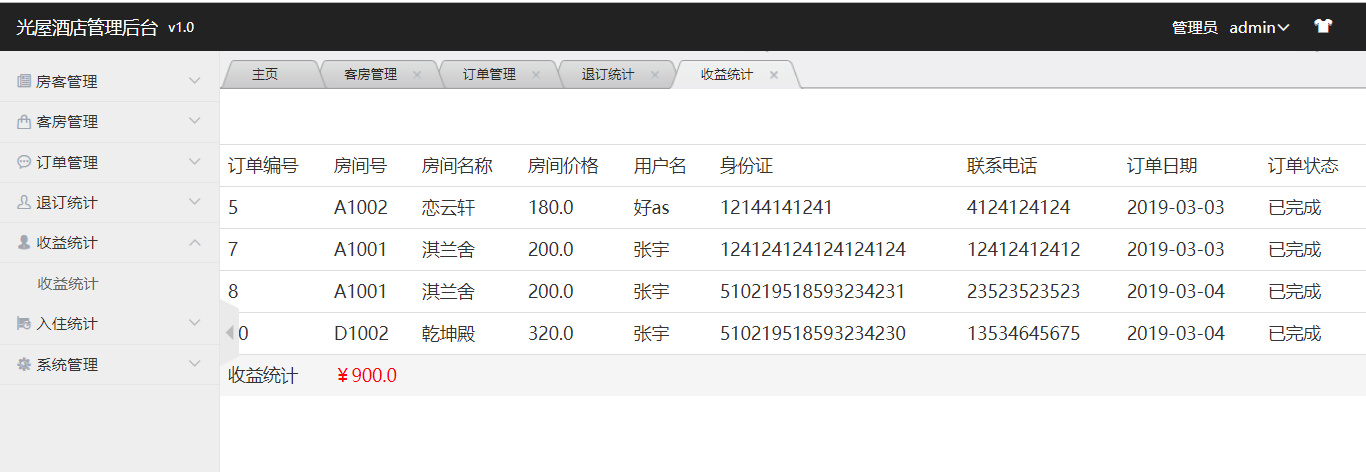Click ID number 12144141241
This screenshot has height=472, width=1366.
776,208
